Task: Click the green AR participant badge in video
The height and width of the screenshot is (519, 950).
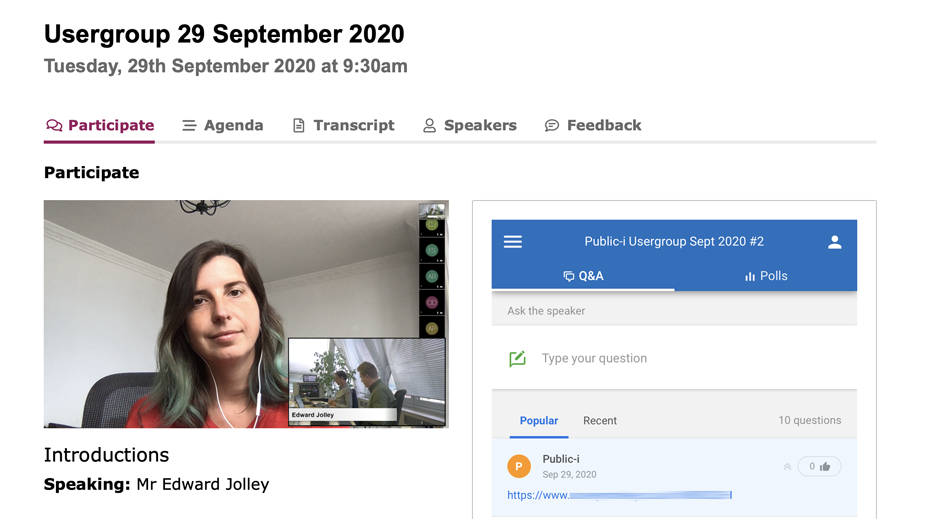Action: click(x=431, y=276)
